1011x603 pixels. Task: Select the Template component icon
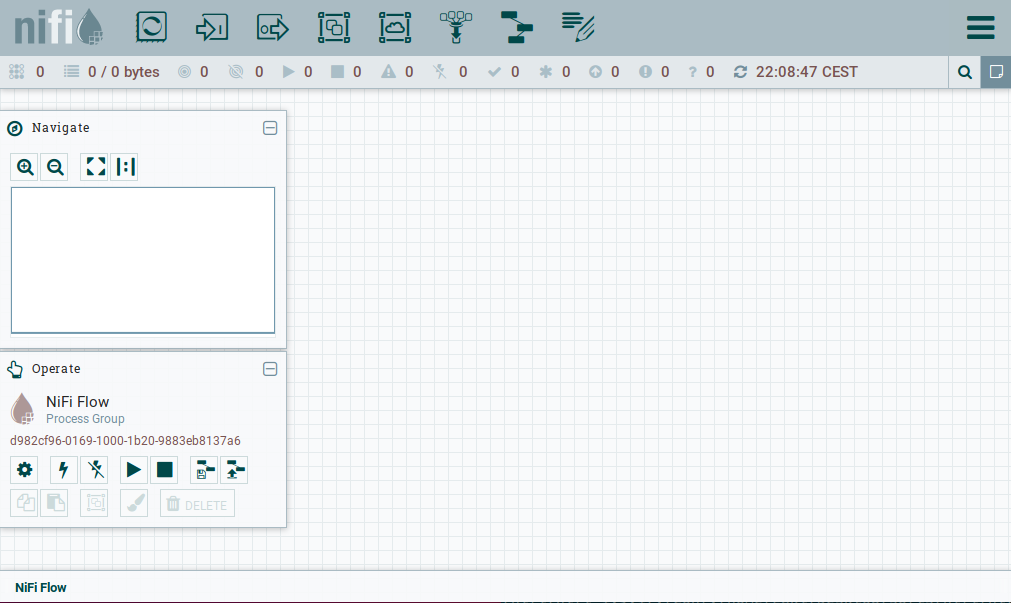click(516, 28)
